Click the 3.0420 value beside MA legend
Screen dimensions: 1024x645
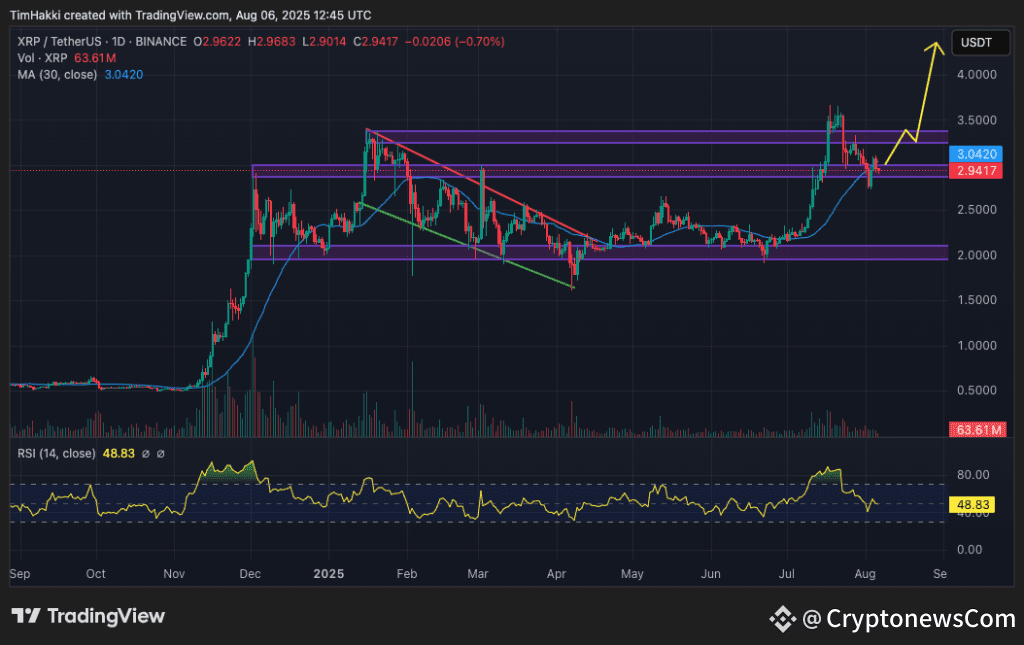pos(123,74)
